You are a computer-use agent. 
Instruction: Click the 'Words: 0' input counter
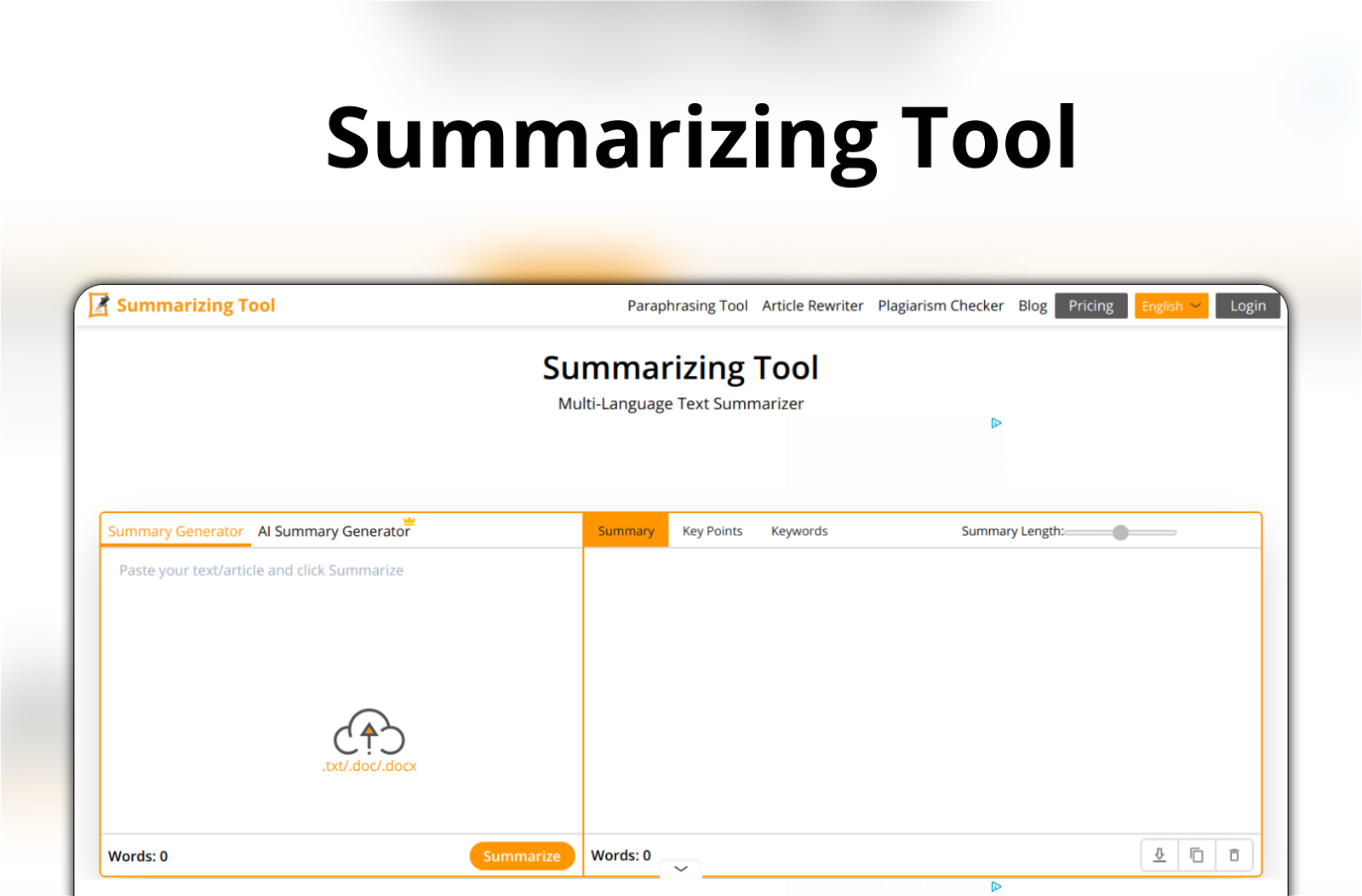click(x=138, y=856)
